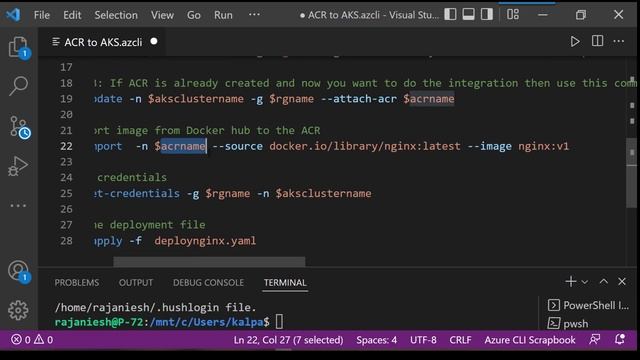Maximize the panel size with chevron up
This screenshot has width=640, height=360.
[x=603, y=281]
